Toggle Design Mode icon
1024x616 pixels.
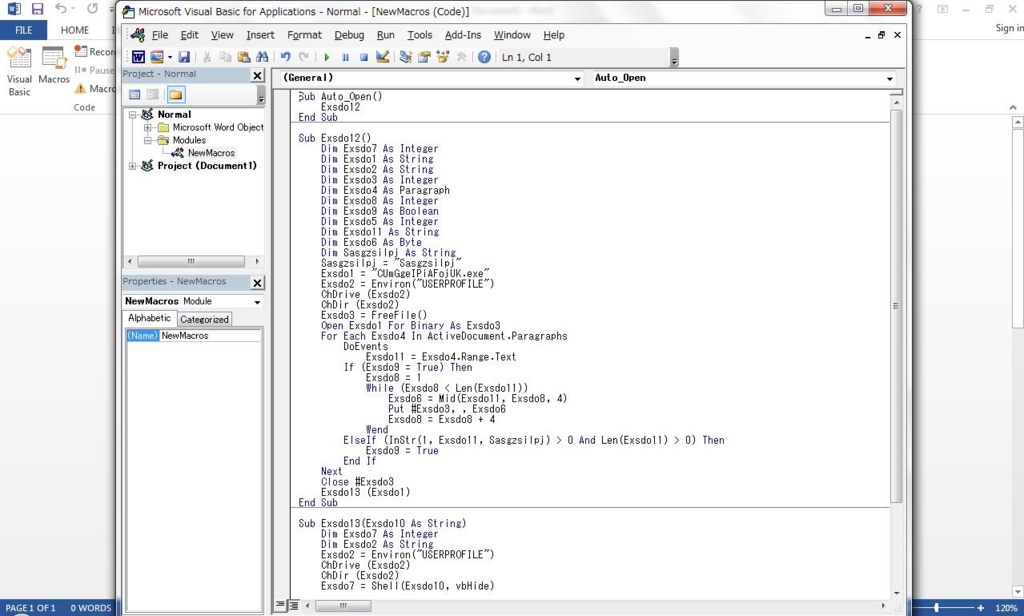(383, 57)
